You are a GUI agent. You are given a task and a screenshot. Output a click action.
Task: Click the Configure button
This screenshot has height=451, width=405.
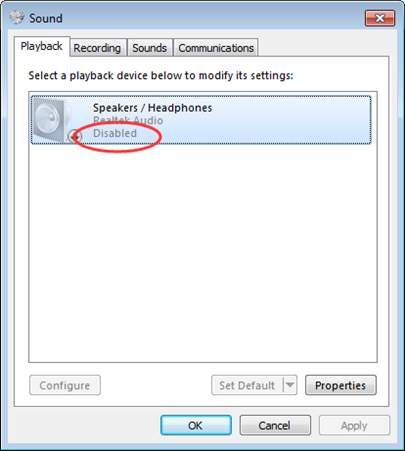(65, 385)
